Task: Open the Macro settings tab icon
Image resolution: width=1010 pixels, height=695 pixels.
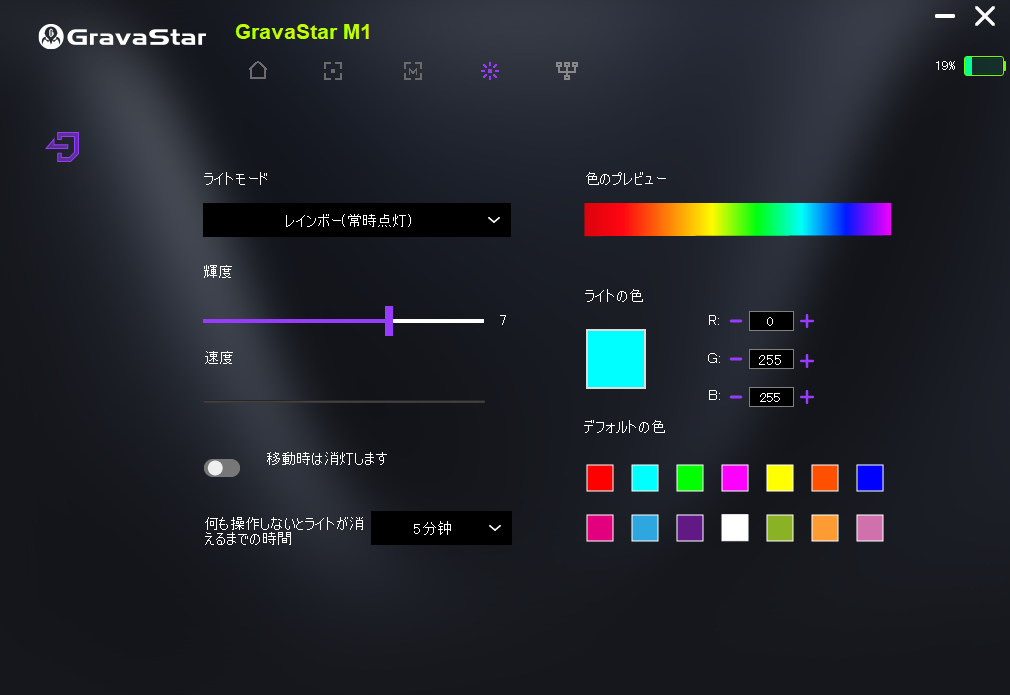Action: tap(412, 70)
